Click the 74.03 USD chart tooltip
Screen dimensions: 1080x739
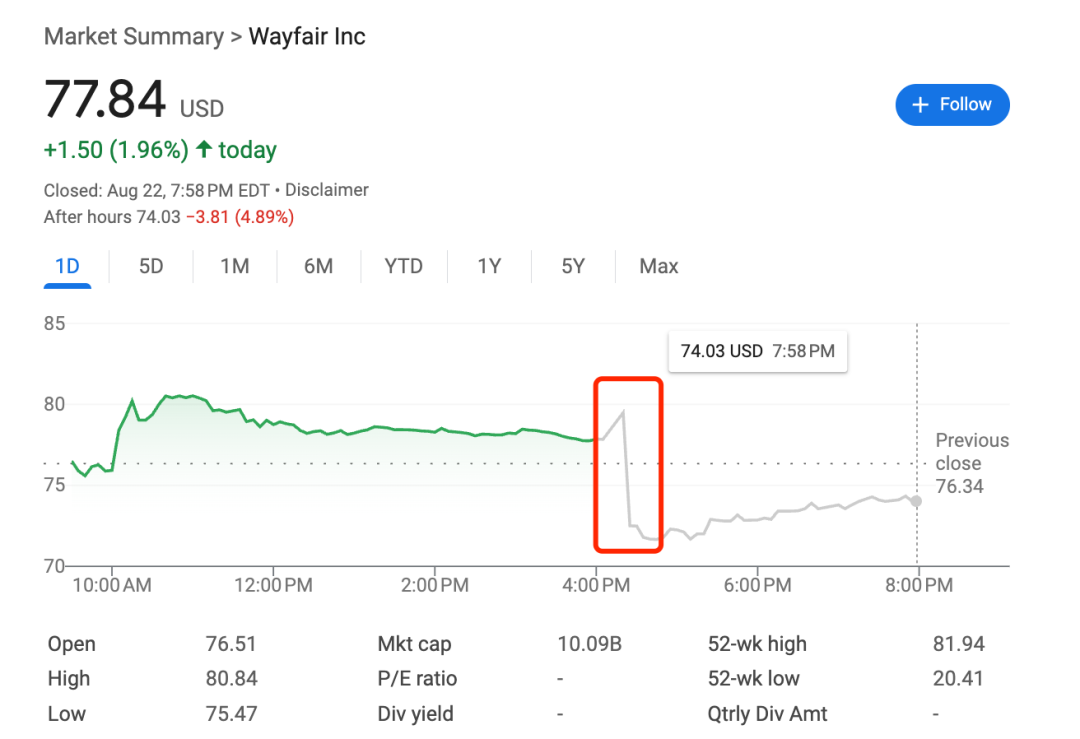coord(757,352)
